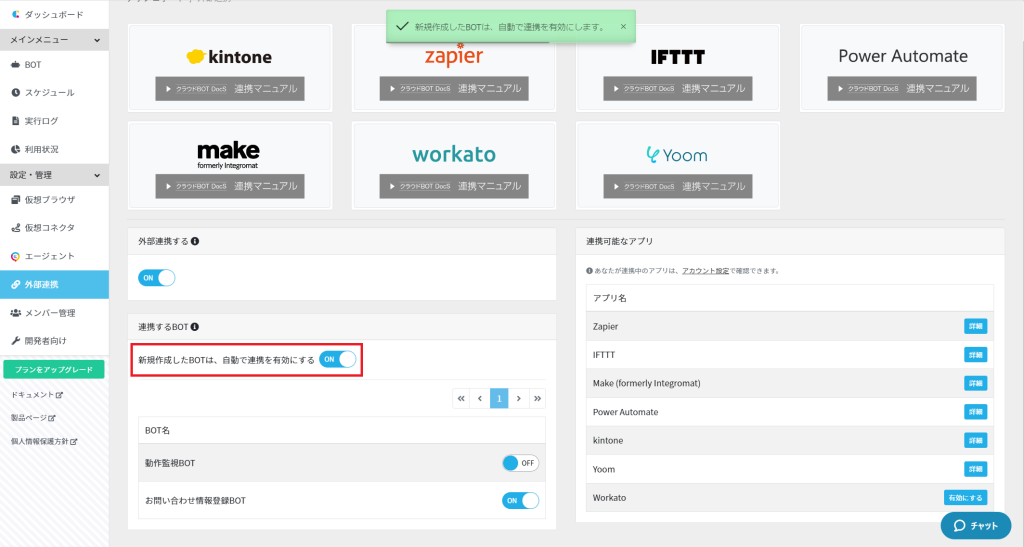Disable linking for お問い合わせ情報登録BOT
Viewport: 1024px width, 547px height.
coord(520,501)
